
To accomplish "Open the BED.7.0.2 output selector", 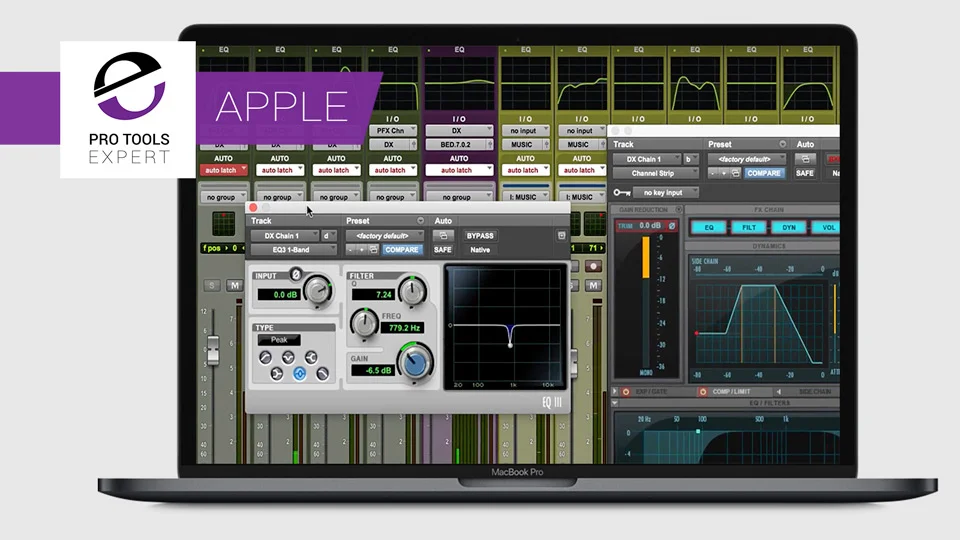I will [460, 144].
